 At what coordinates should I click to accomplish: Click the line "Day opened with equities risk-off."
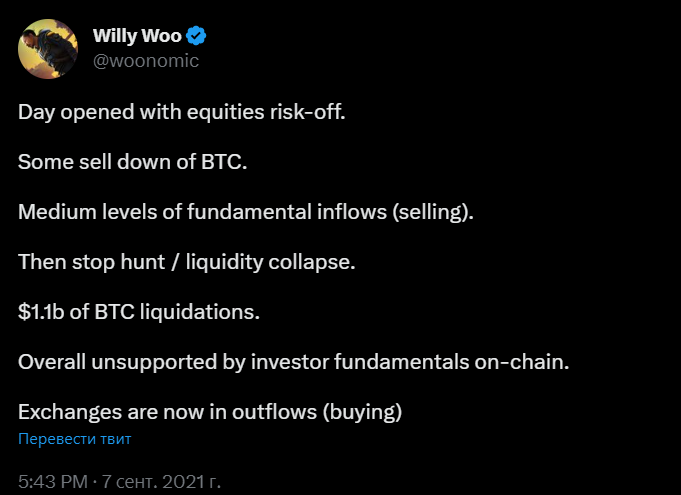pos(181,111)
